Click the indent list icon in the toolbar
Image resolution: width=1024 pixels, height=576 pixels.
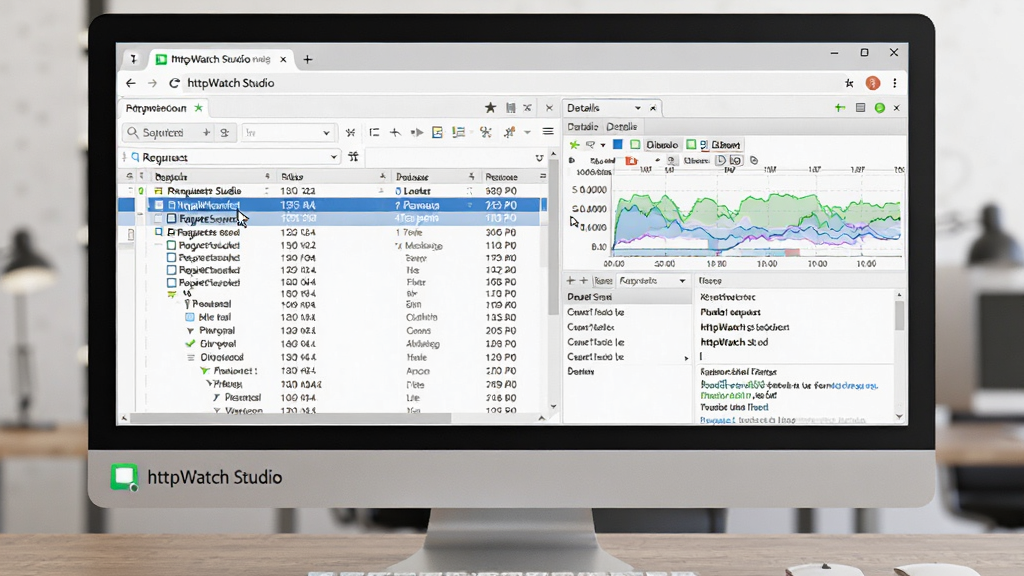[x=374, y=133]
